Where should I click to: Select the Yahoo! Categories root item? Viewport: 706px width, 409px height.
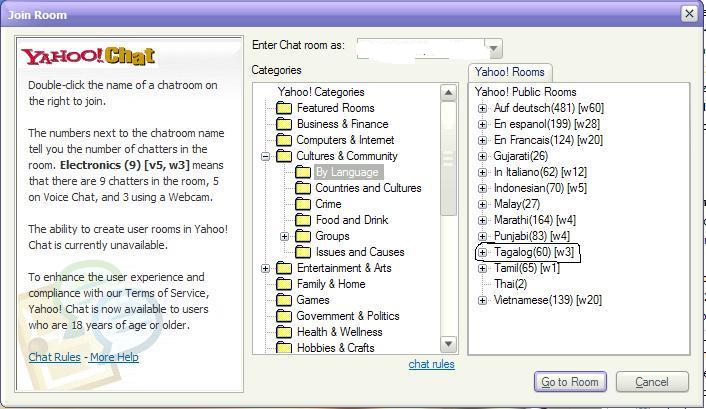(321, 92)
